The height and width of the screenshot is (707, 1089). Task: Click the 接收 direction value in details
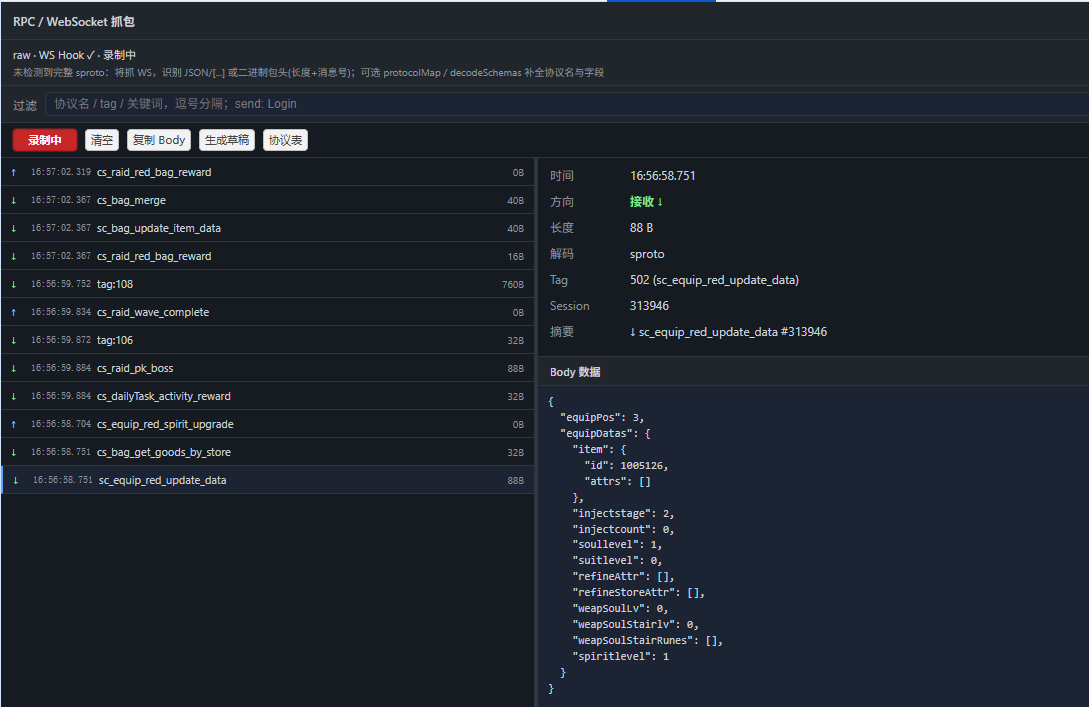coord(646,201)
